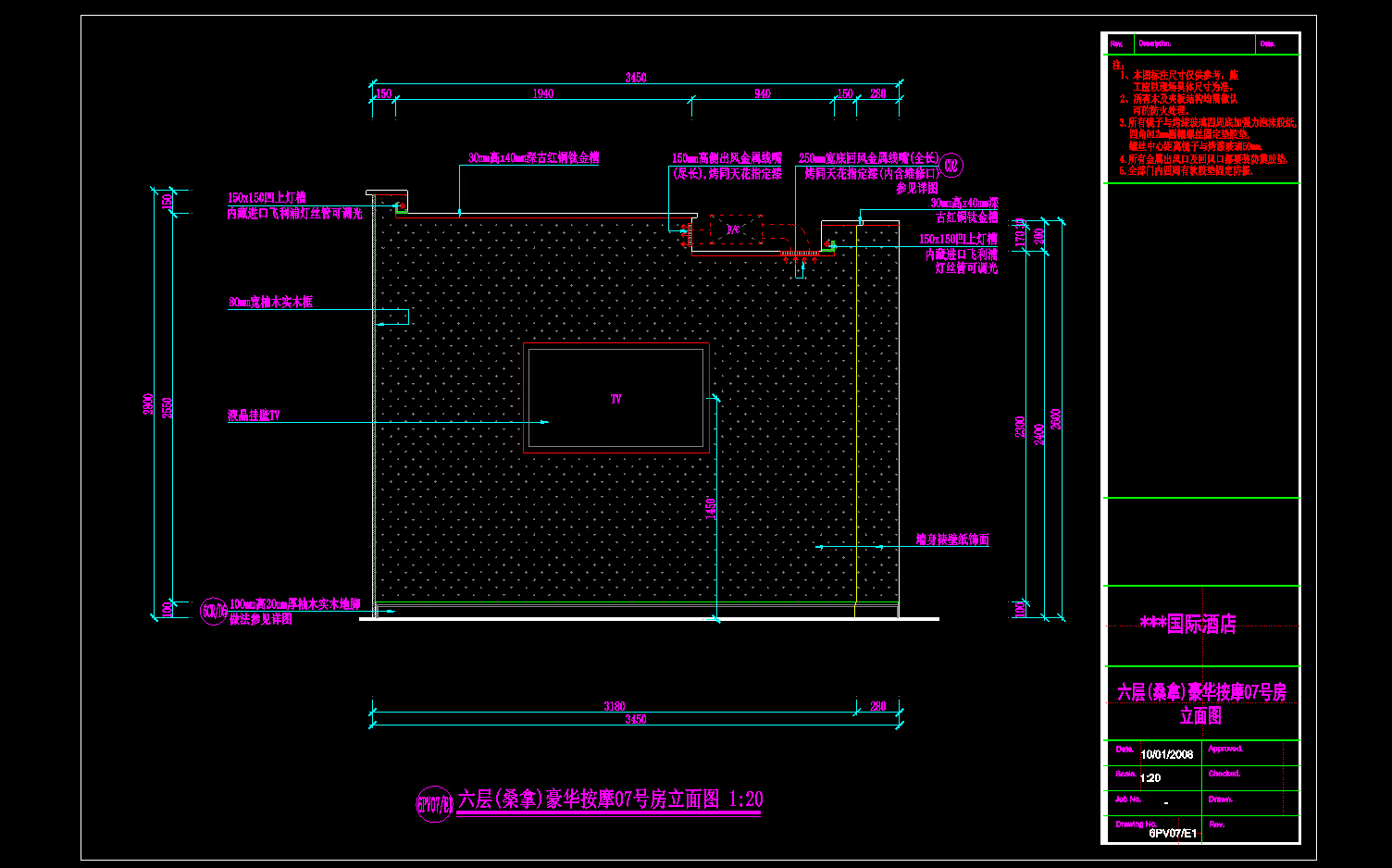Viewport: 1392px width, 868px height.
Task: Click the 3180 dimension value
Action: tap(615, 706)
